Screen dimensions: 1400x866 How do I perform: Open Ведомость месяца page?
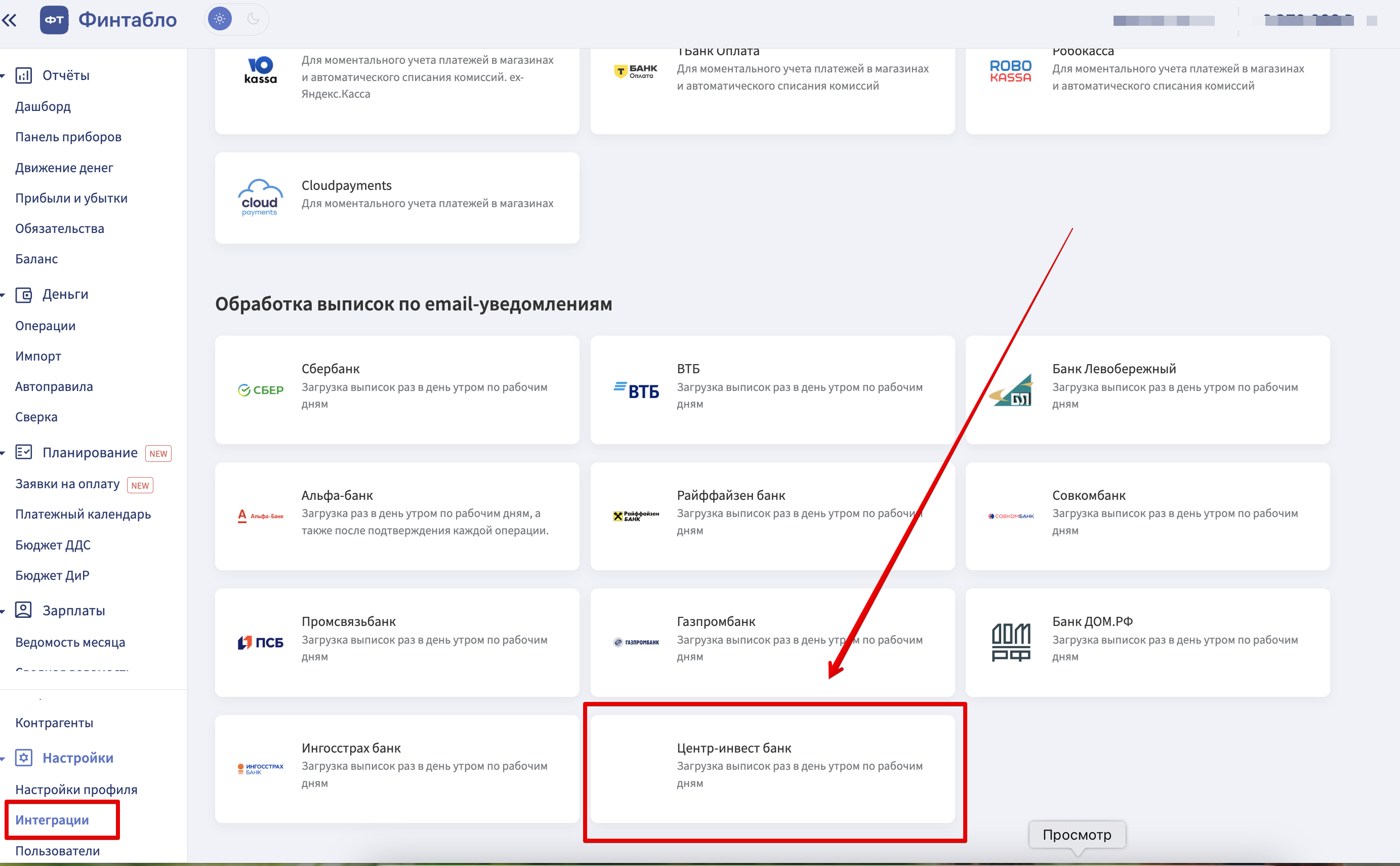point(70,642)
